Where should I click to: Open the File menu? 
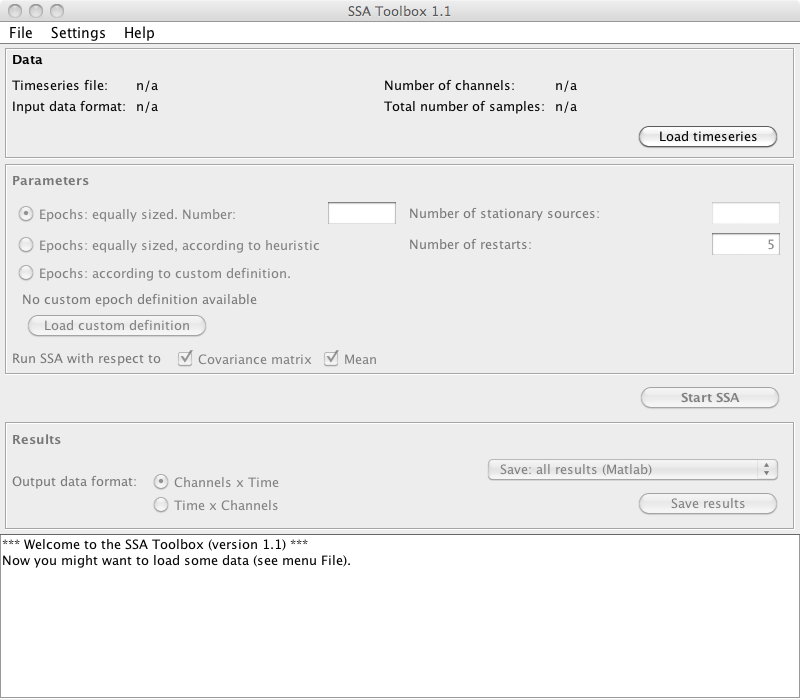[20, 33]
